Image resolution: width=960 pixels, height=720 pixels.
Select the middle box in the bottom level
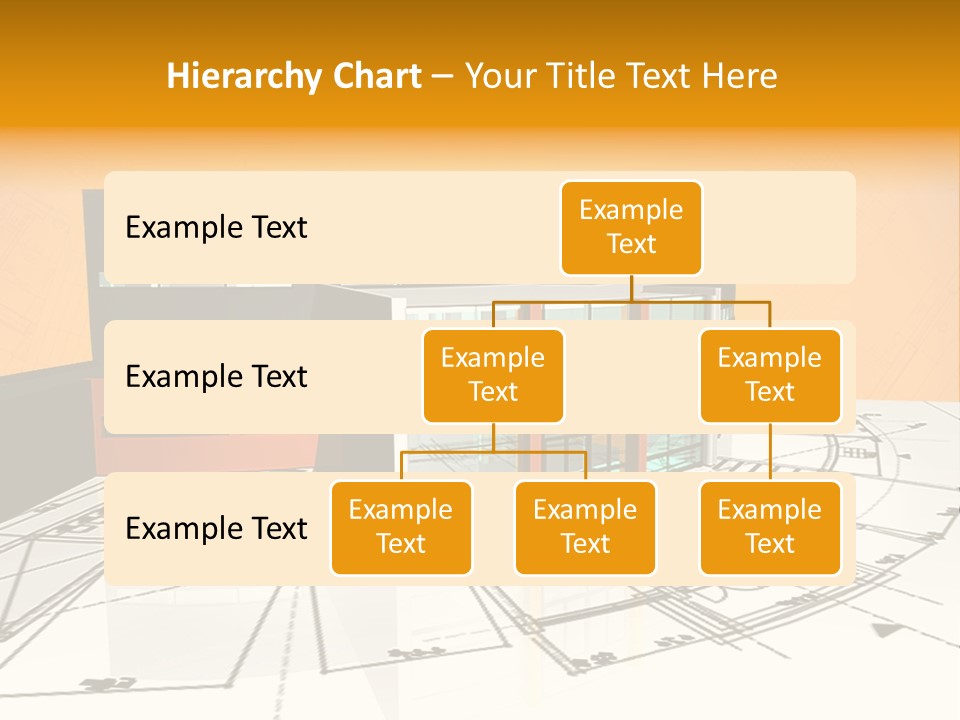click(x=585, y=528)
